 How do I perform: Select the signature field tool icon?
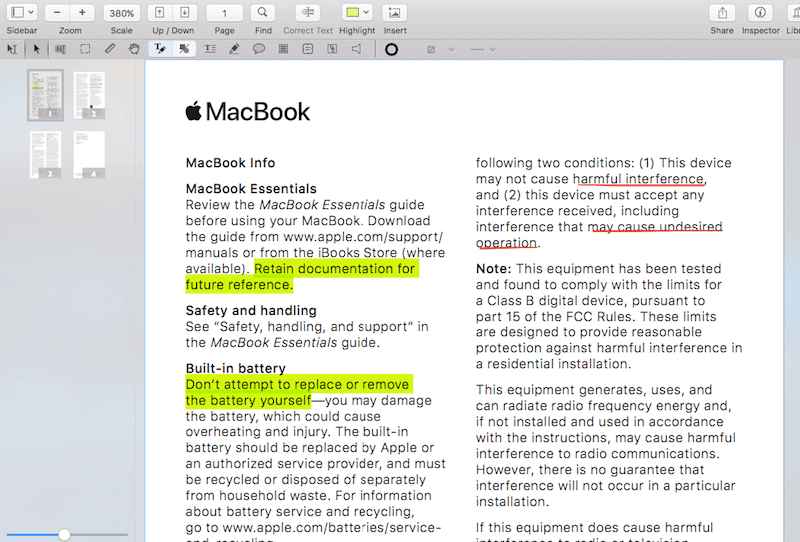(x=332, y=49)
